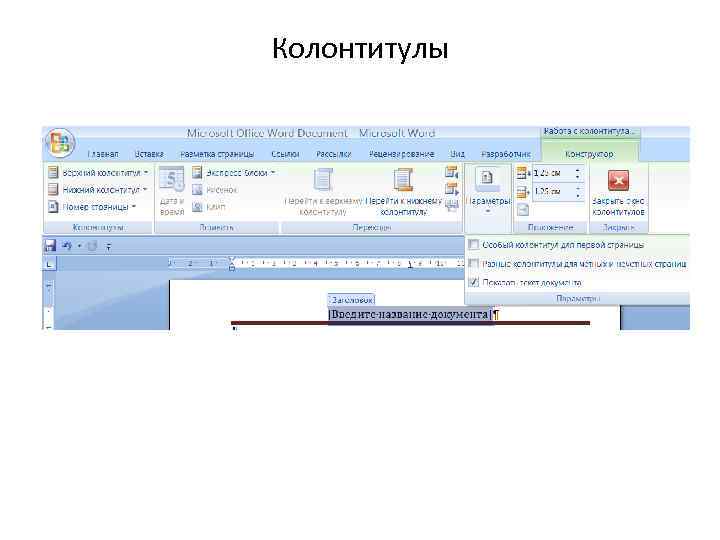The height and width of the screenshot is (540, 720).
Task: Click the Undo icon in quick access toolbar
Action: coord(67,246)
